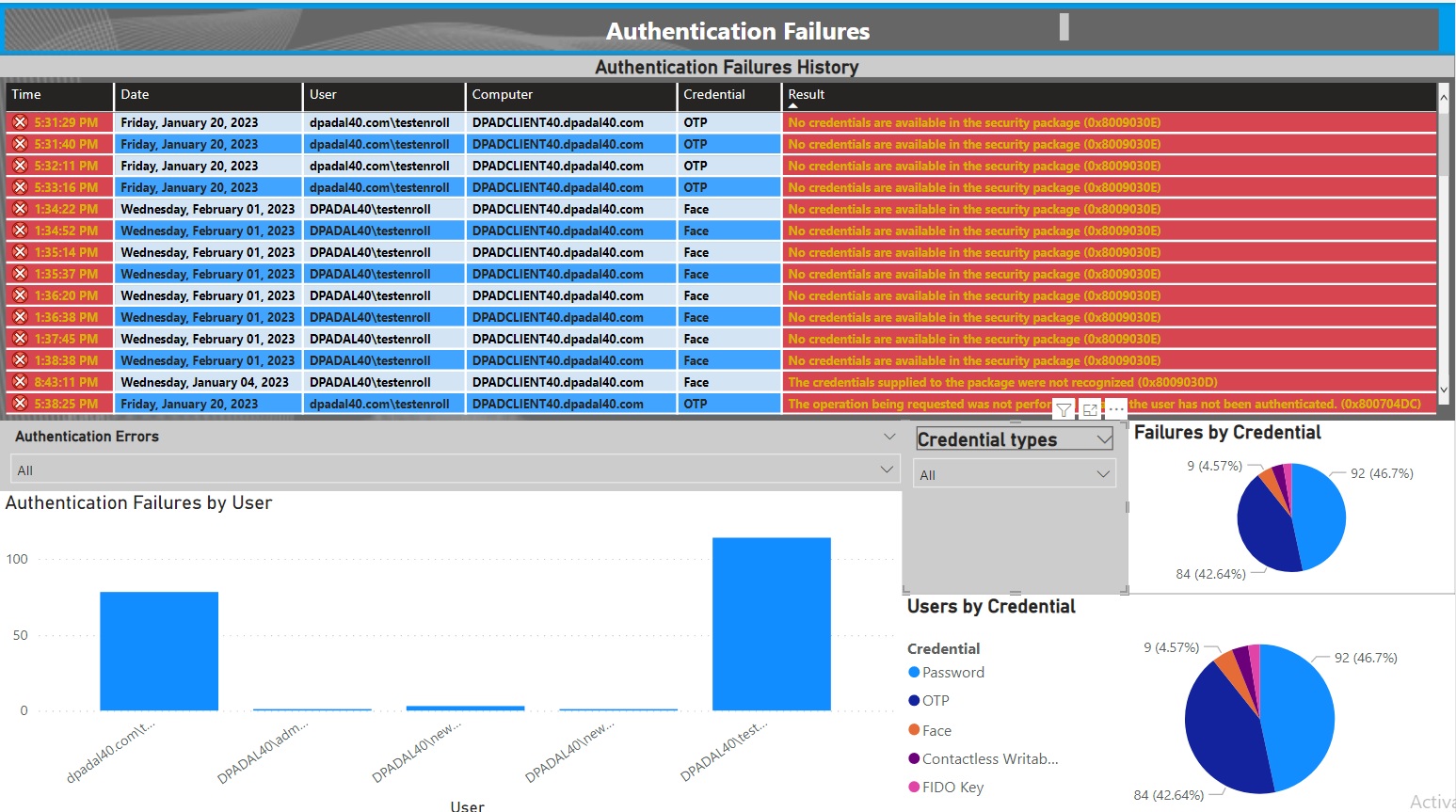Viewport: 1456px width, 812px height.
Task: Toggle Password in the credential legend
Action: click(x=952, y=673)
